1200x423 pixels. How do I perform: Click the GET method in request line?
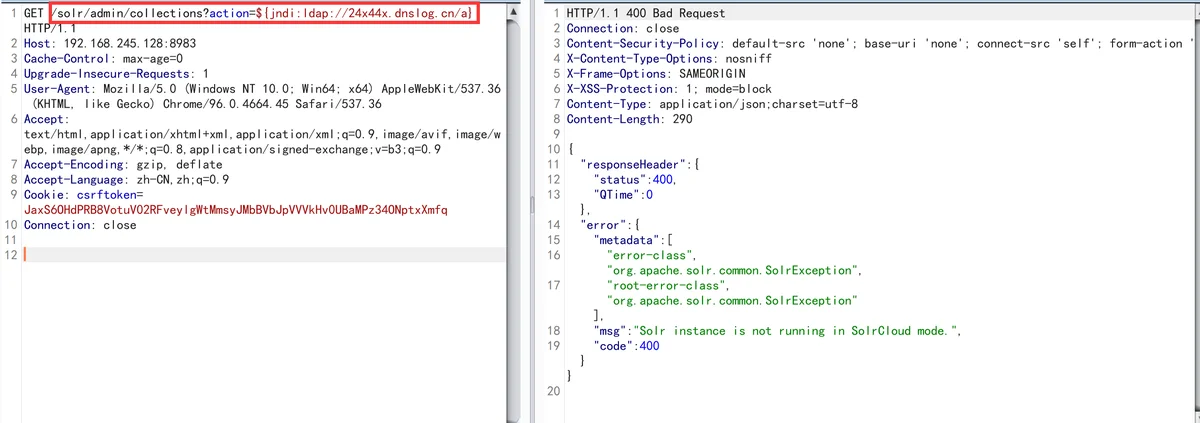[x=33, y=14]
